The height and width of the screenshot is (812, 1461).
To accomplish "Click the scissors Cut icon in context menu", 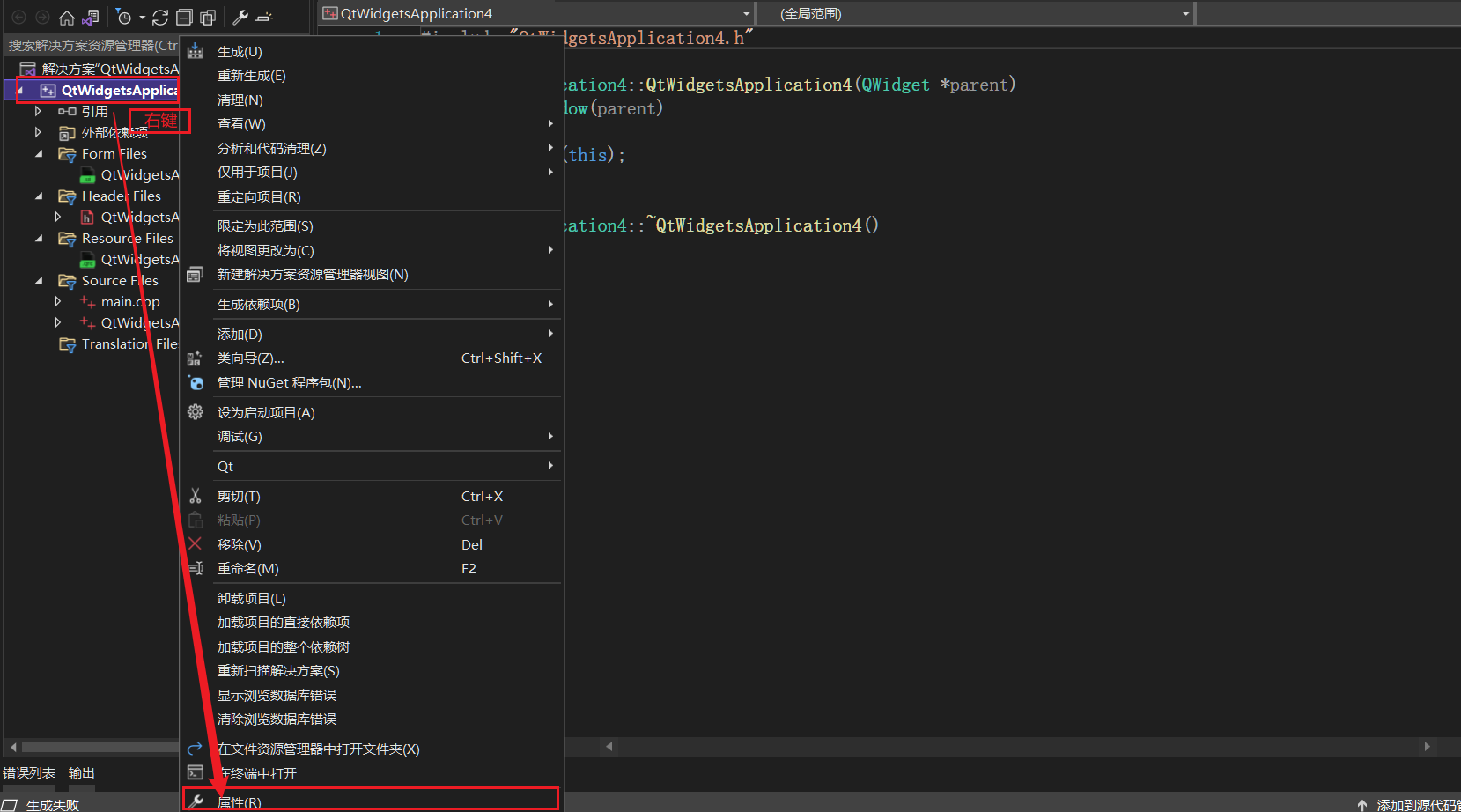I will [x=196, y=495].
